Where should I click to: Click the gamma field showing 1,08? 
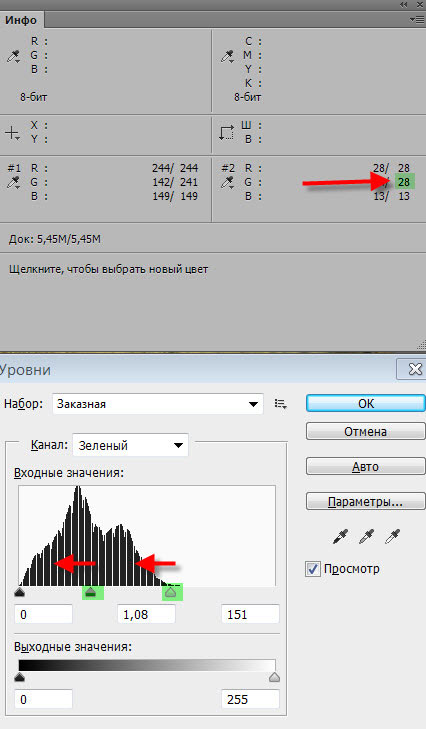(x=146, y=614)
